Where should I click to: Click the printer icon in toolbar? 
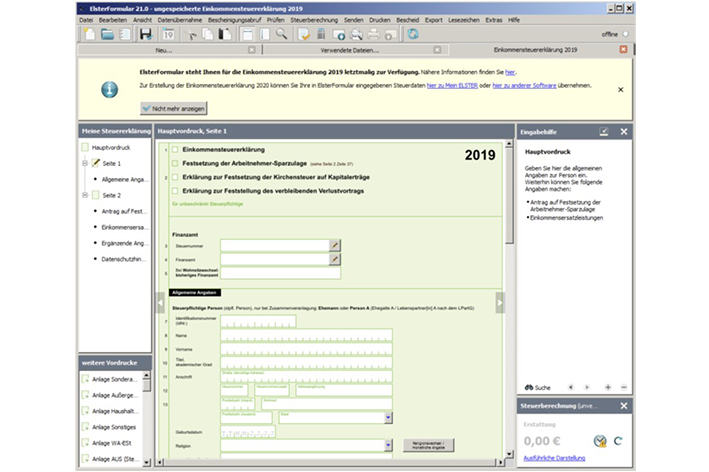372,34
